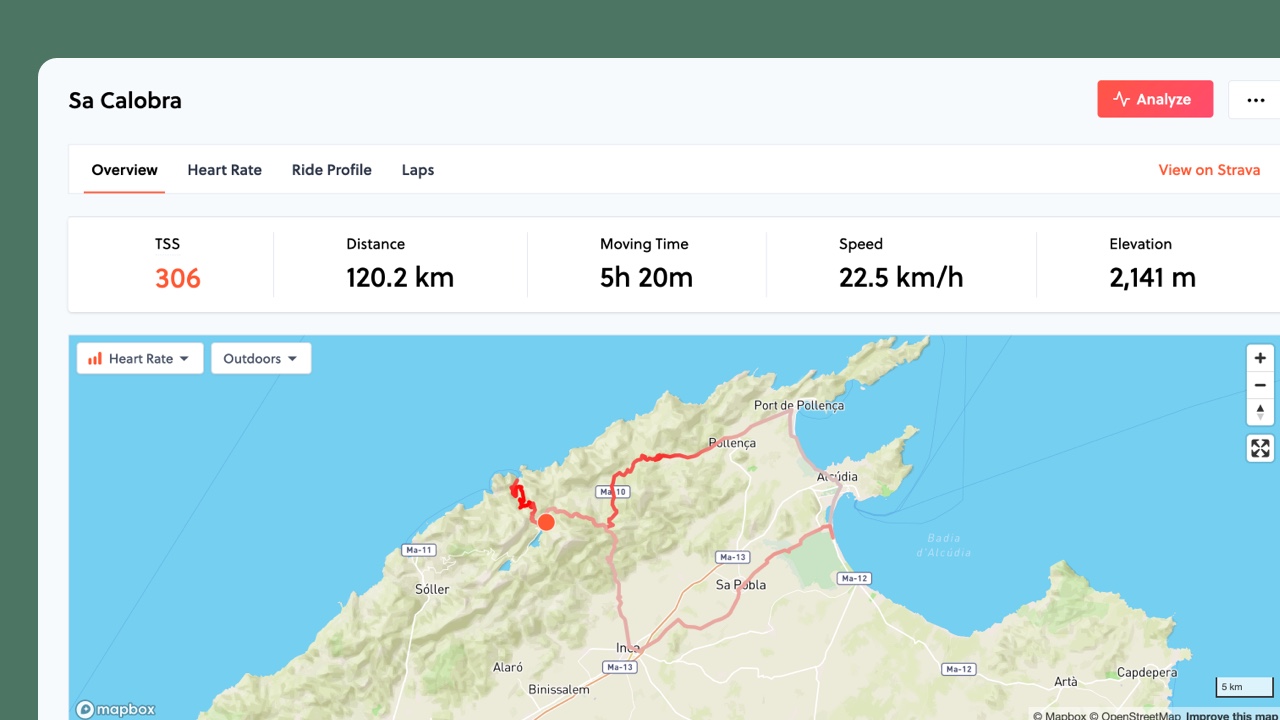Switch to the Overview tab
This screenshot has width=1280, height=720.
[x=124, y=170]
